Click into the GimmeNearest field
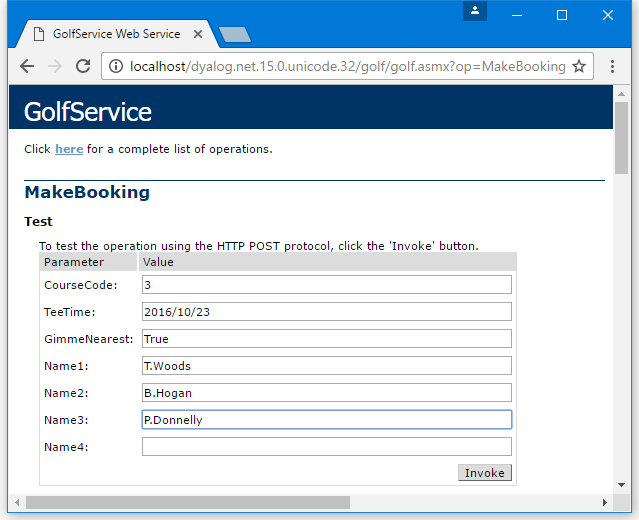The image size is (639, 520). (326, 339)
